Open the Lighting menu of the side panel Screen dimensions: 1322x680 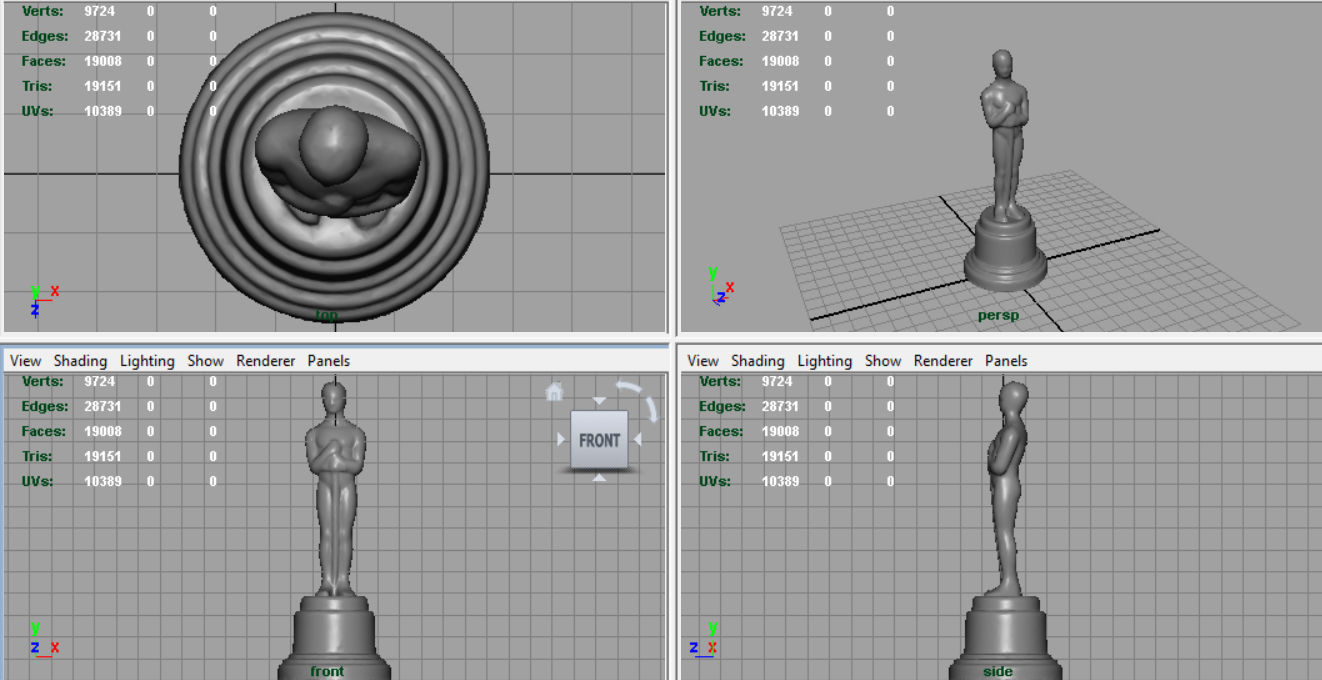[x=825, y=361]
